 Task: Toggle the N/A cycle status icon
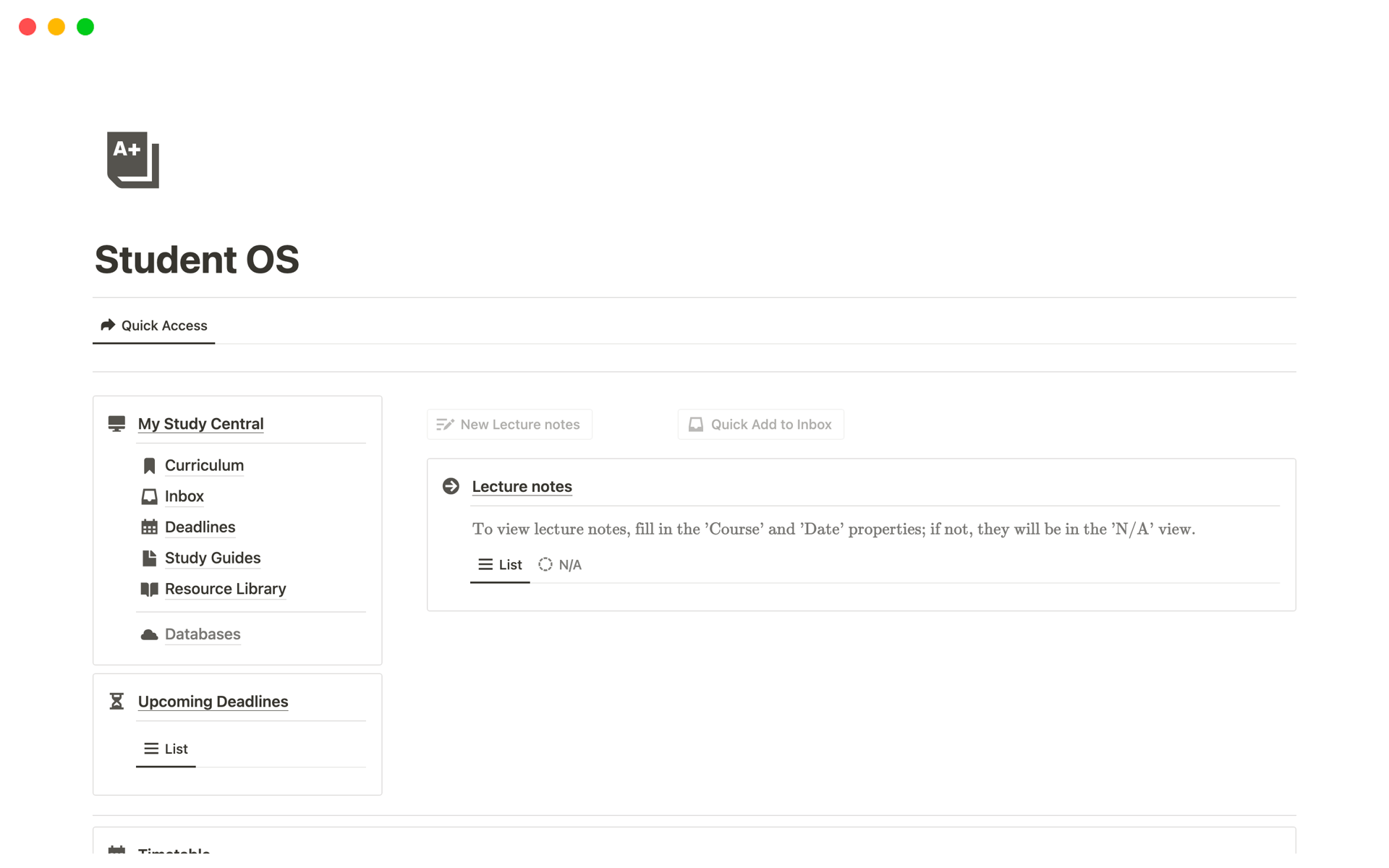[x=545, y=564]
